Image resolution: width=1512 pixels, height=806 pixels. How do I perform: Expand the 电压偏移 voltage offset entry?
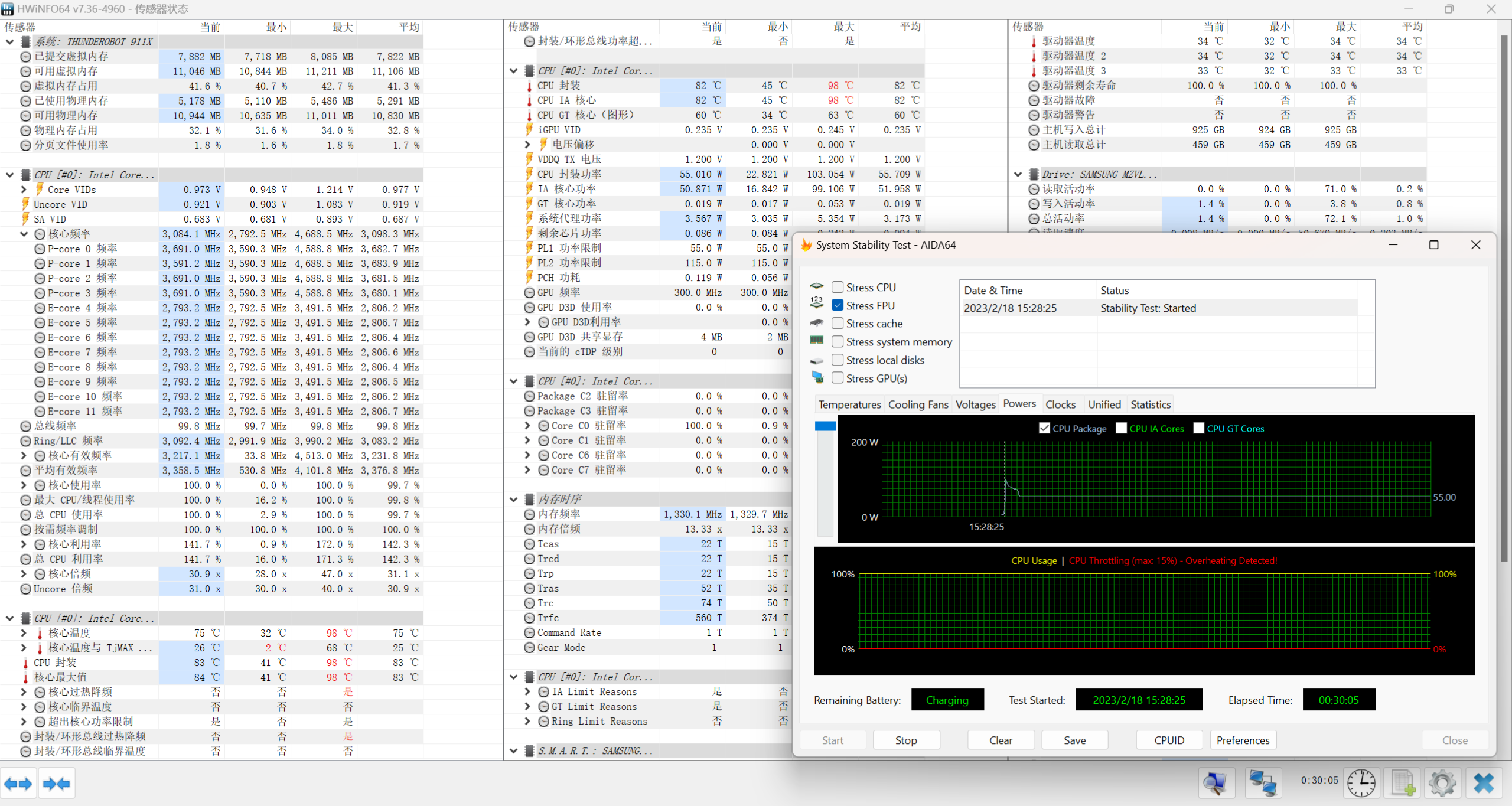click(x=527, y=144)
